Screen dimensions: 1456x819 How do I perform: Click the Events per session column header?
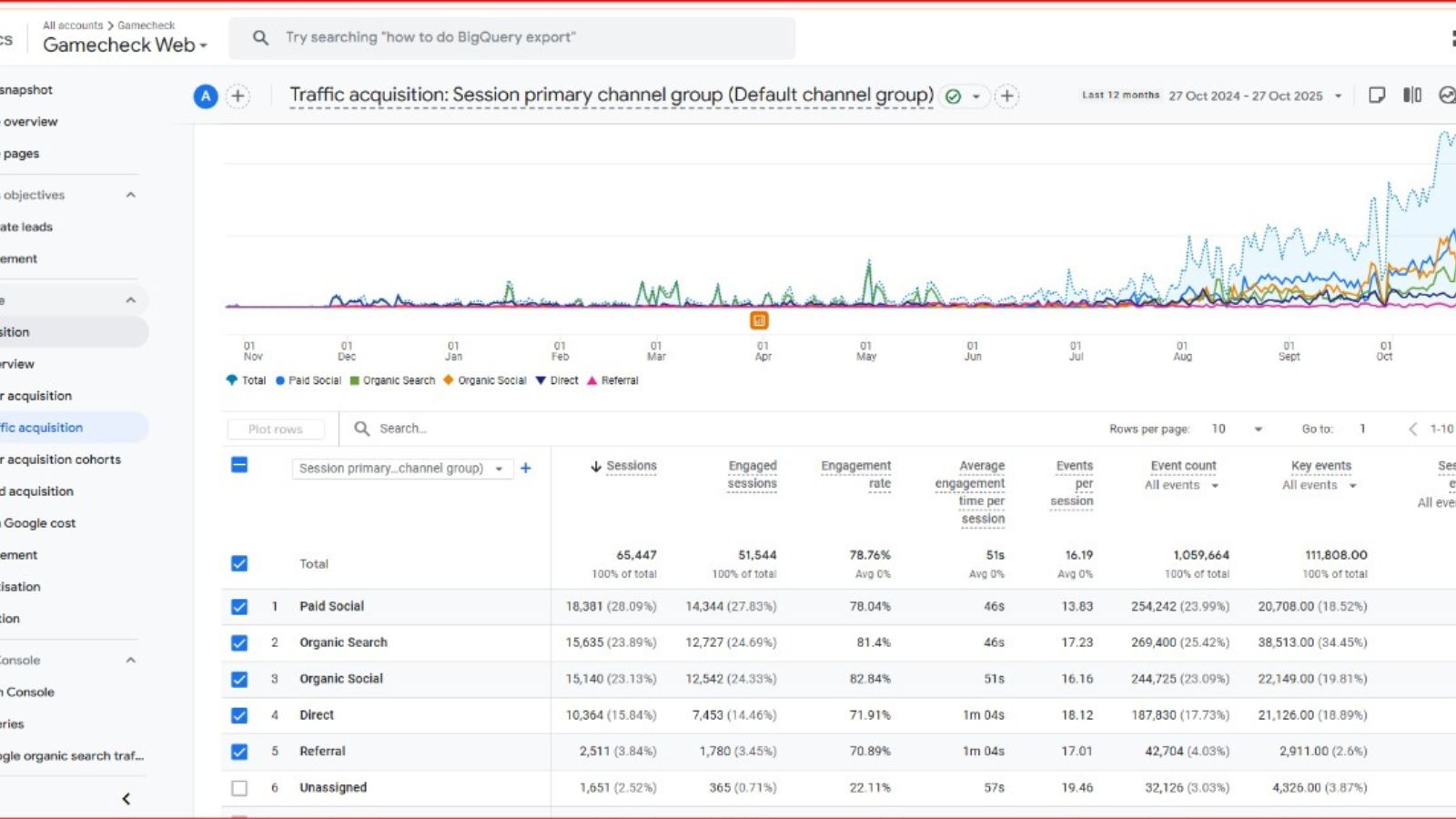pyautogui.click(x=1072, y=483)
